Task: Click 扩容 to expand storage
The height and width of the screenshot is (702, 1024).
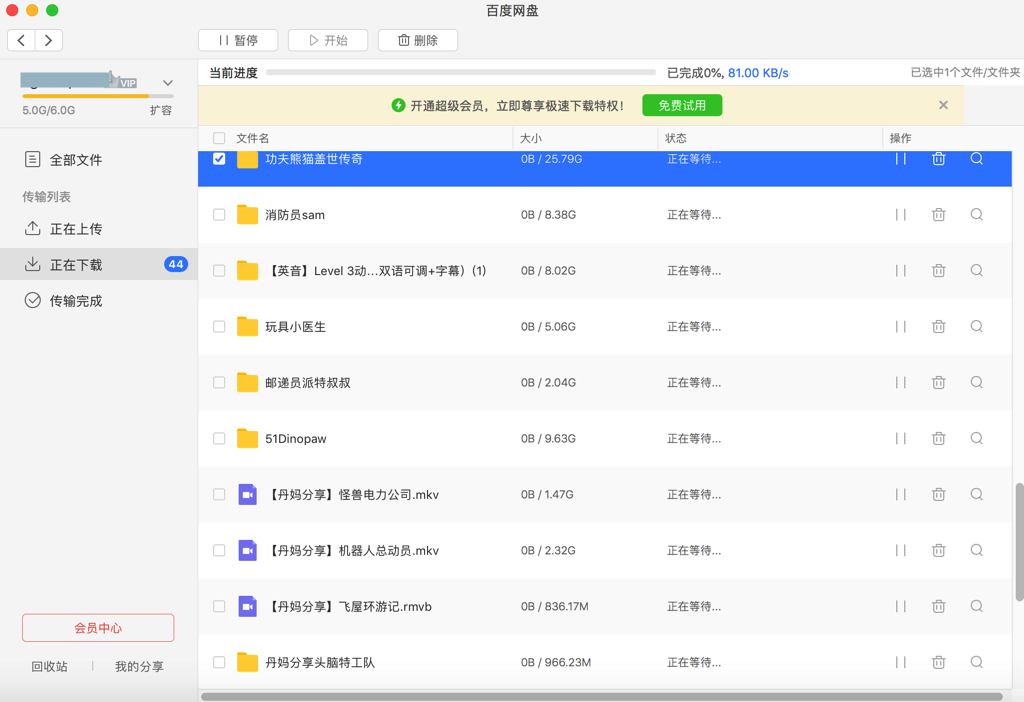Action: pyautogui.click(x=161, y=110)
